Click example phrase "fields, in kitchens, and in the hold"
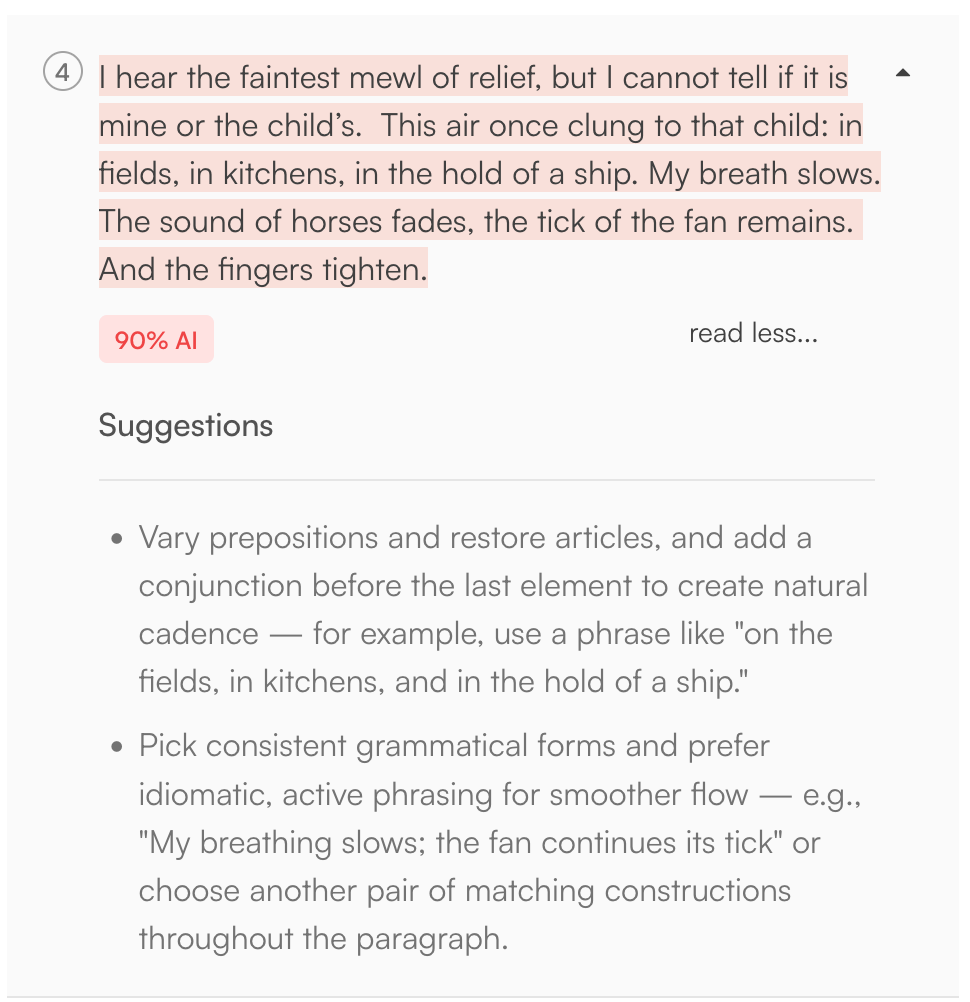The height and width of the screenshot is (1002, 970). (x=400, y=682)
